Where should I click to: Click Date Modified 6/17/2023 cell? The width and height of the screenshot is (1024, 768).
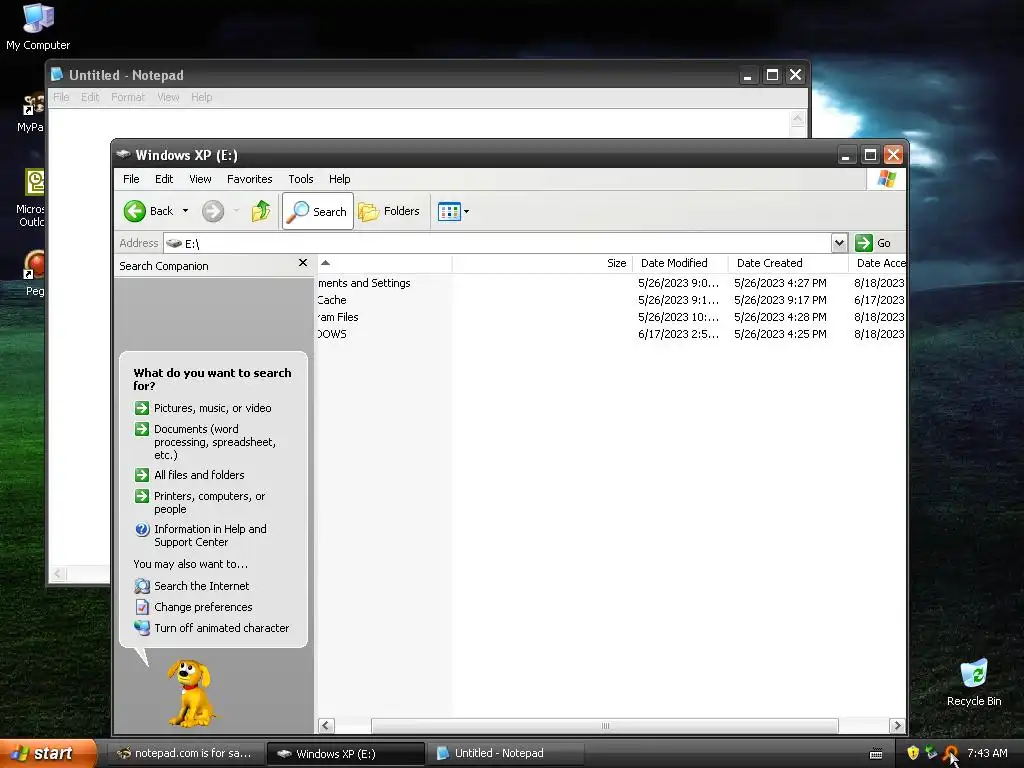[x=678, y=334]
